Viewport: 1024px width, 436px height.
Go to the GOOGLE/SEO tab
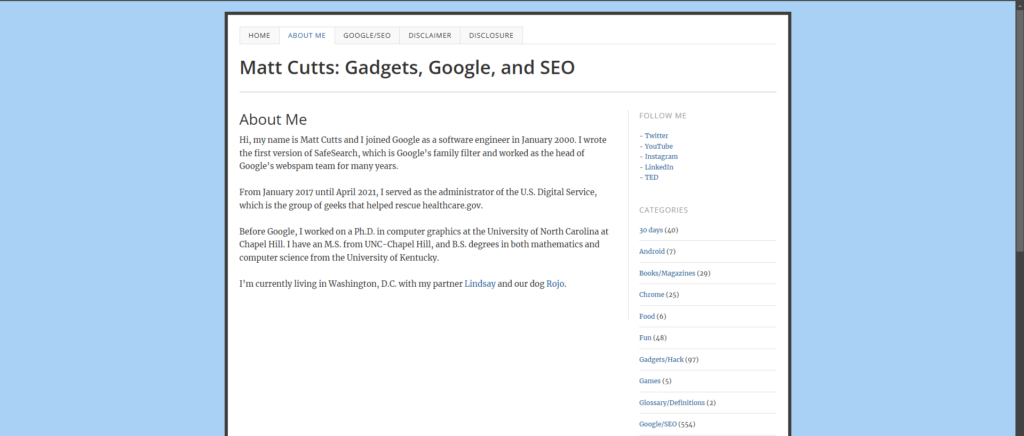(367, 35)
